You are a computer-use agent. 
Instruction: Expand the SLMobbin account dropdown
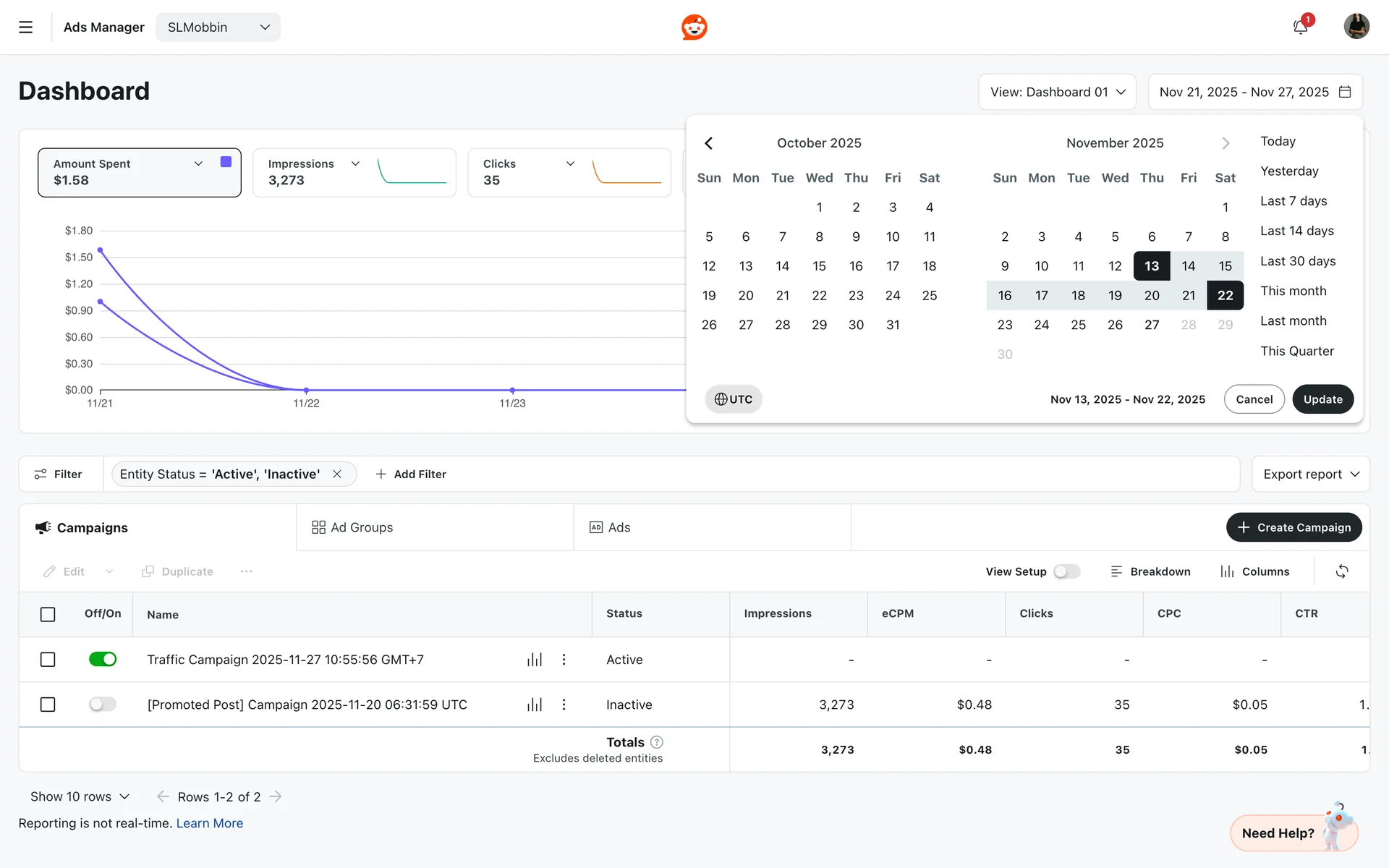pyautogui.click(x=218, y=27)
